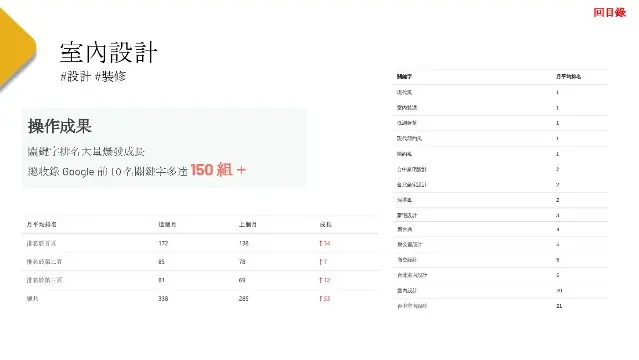
Task: Click the #設計 hashtag text
Action: click(75, 76)
